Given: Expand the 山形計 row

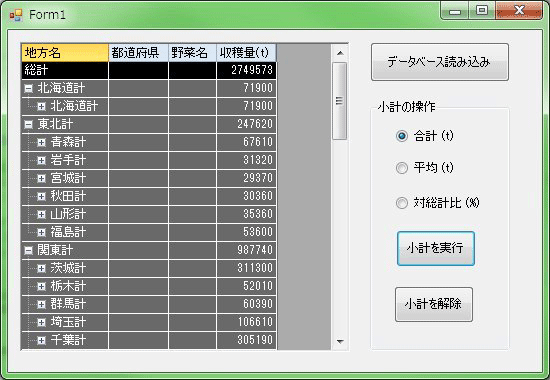Looking at the screenshot, I should point(41,214).
